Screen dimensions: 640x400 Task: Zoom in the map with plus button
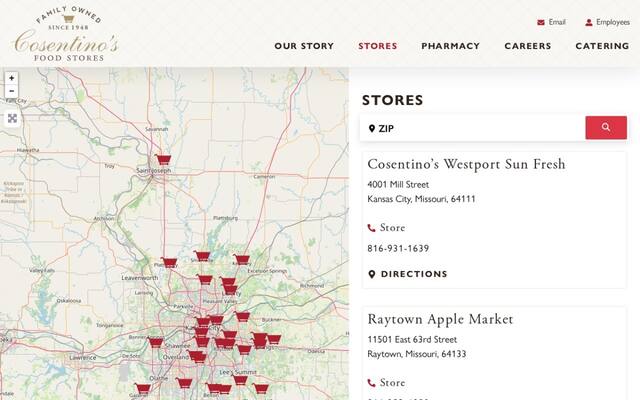click(x=12, y=78)
